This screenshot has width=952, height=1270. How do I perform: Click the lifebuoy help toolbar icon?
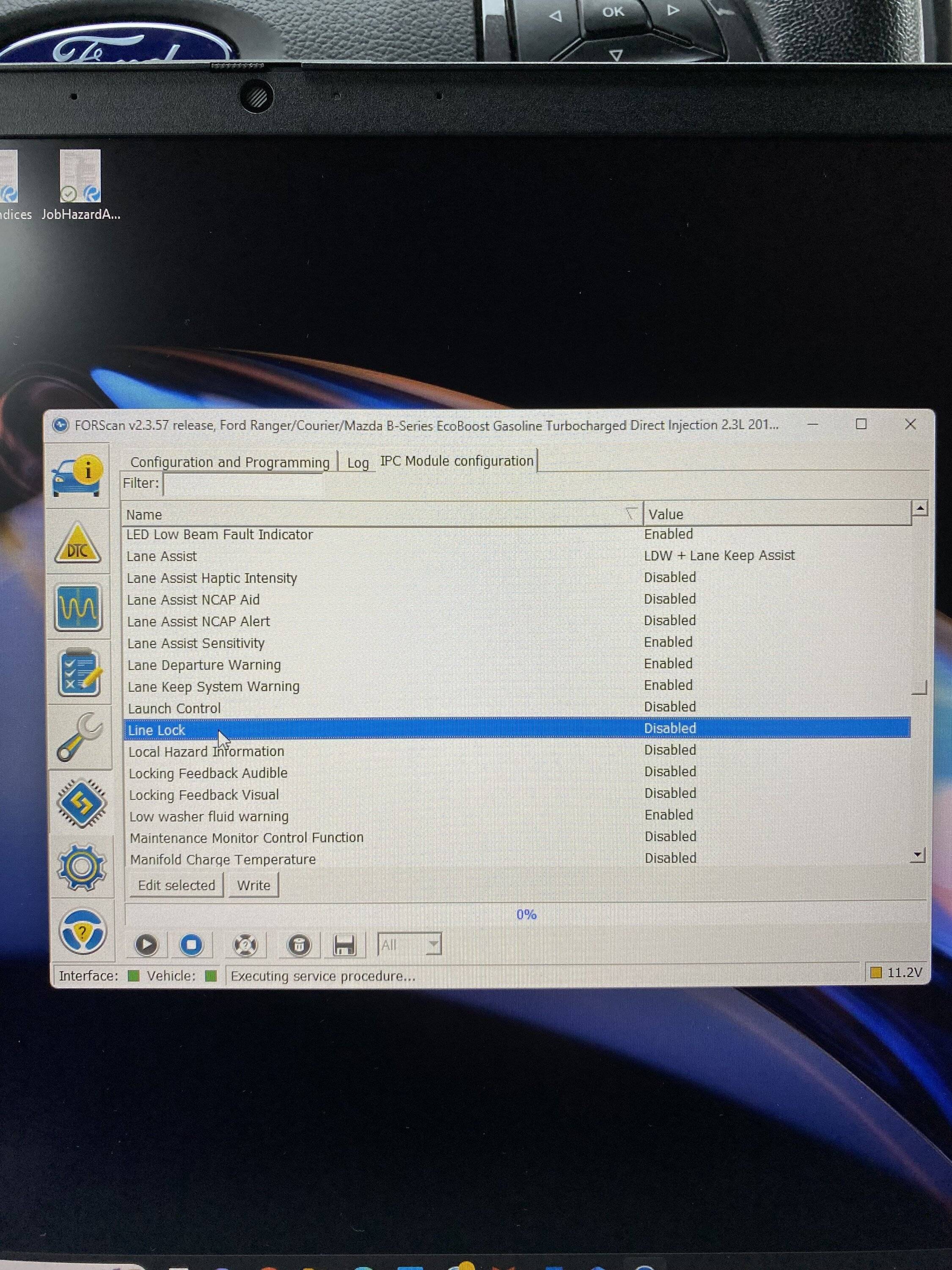pyautogui.click(x=245, y=945)
